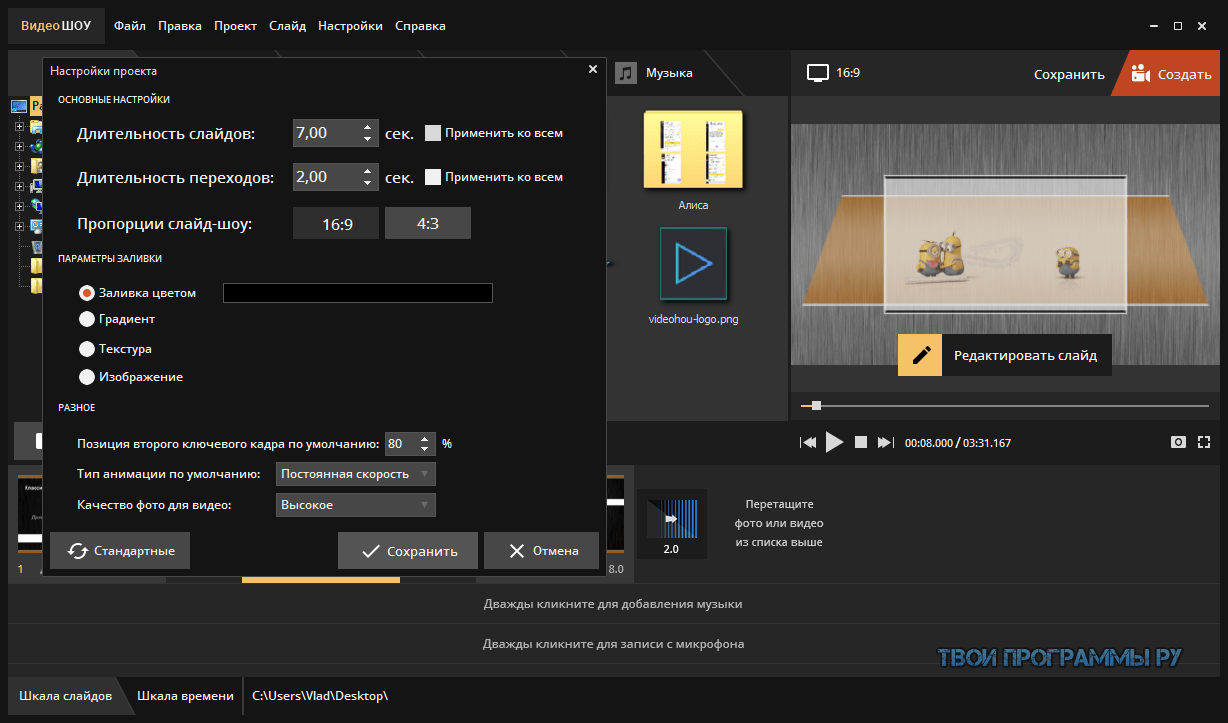Select the Градиент fill option
Screen dimensions: 1228x723
(x=87, y=319)
